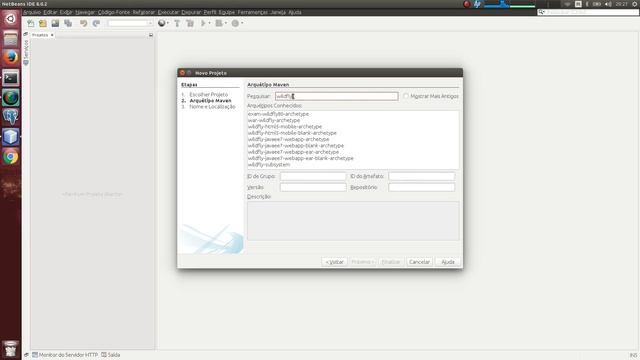Open the Navegar menu

[x=85, y=12]
